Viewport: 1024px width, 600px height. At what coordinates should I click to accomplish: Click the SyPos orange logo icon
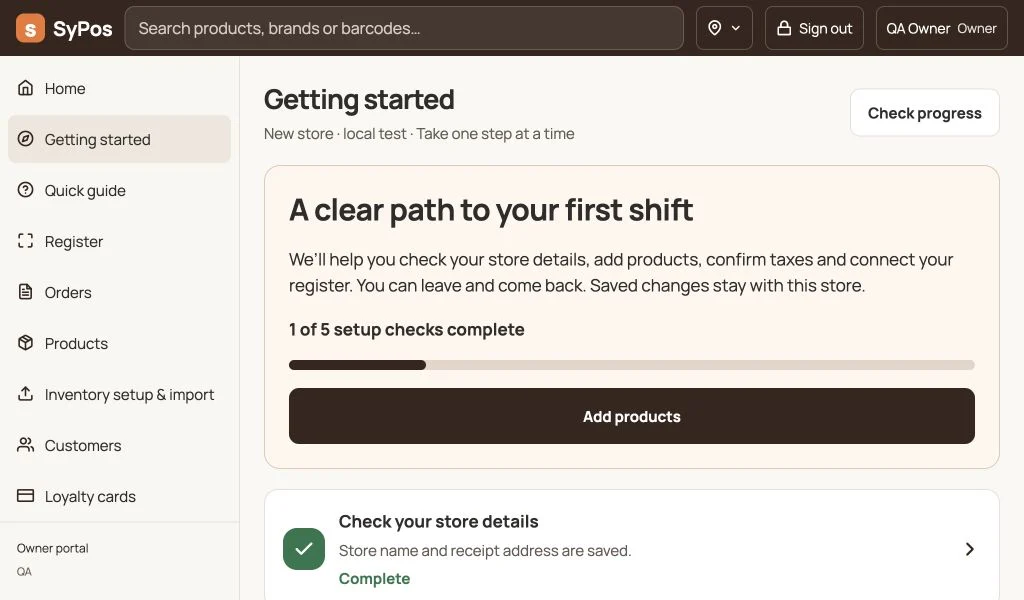[x=30, y=28]
